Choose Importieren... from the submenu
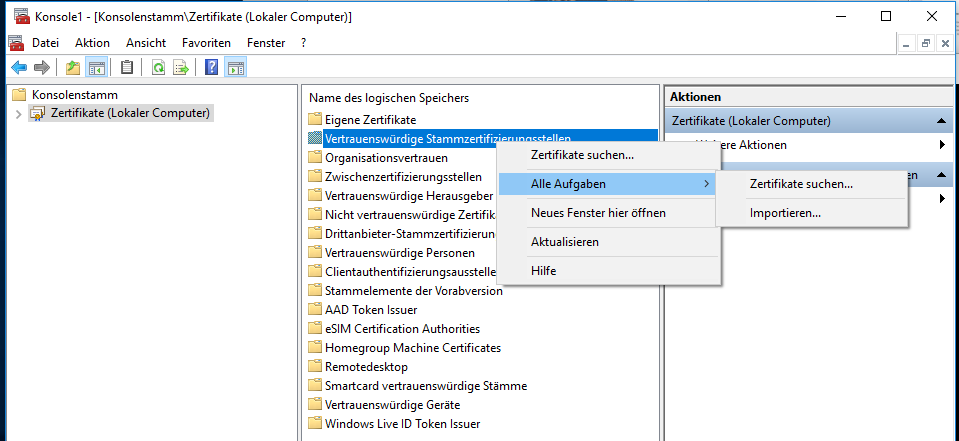The width and height of the screenshot is (959, 441). coord(785,213)
